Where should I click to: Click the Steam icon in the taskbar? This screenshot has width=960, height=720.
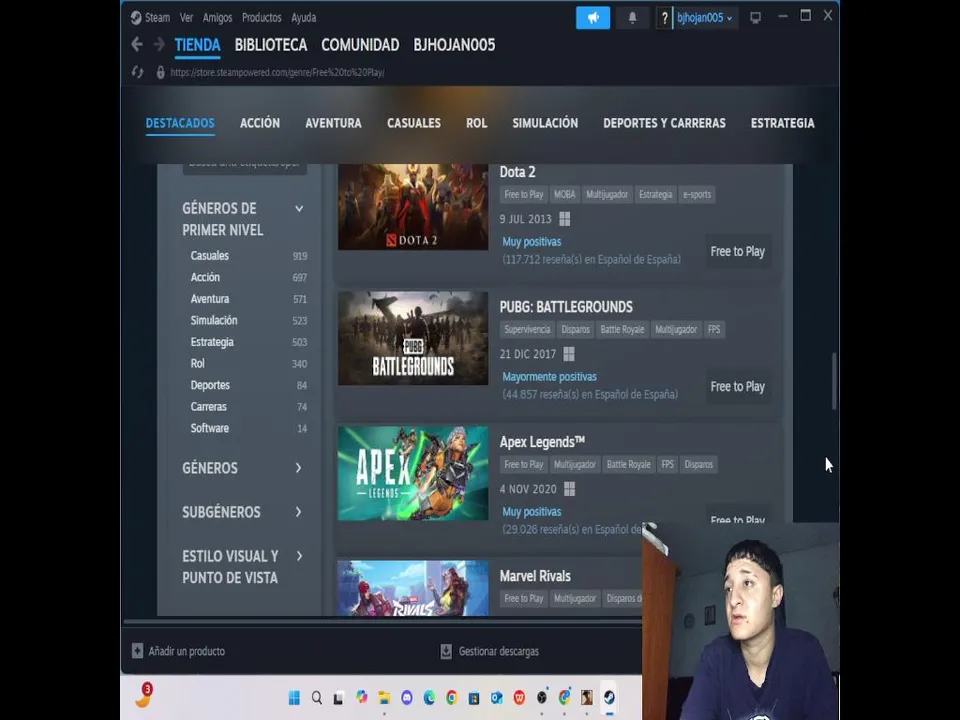[x=609, y=697]
